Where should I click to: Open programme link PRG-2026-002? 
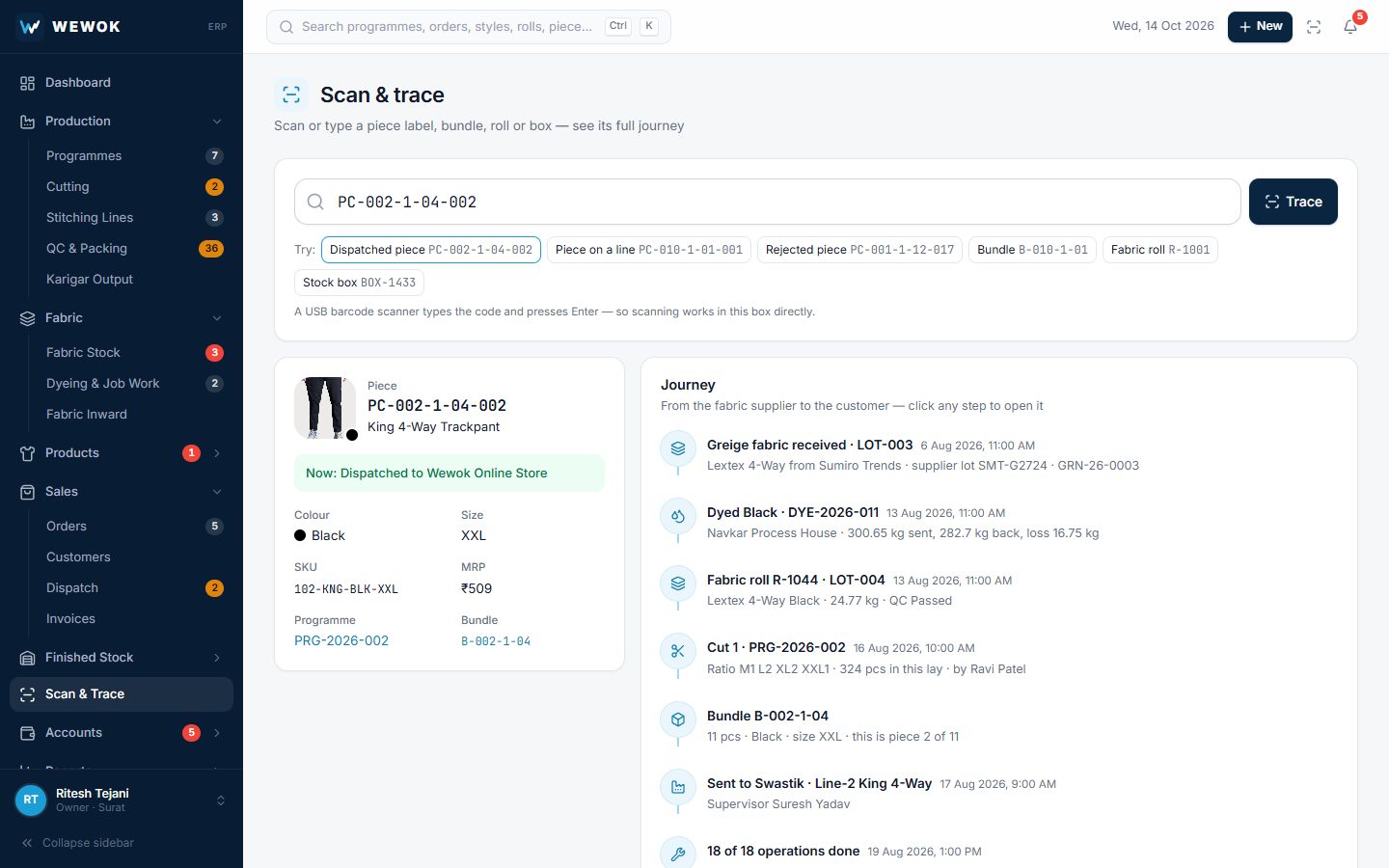coord(341,641)
